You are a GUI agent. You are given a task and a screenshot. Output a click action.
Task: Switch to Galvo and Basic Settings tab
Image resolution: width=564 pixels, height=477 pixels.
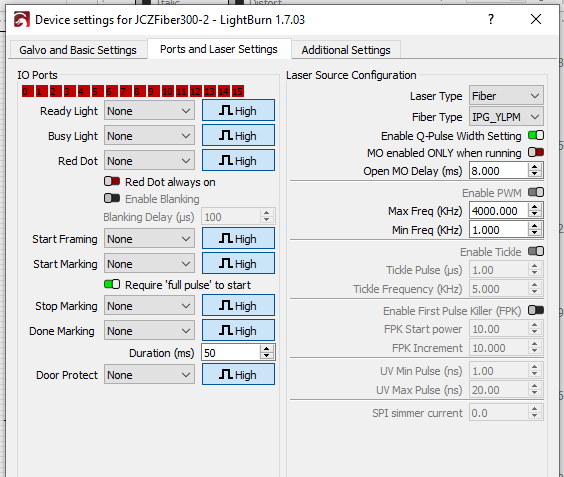pos(78,50)
